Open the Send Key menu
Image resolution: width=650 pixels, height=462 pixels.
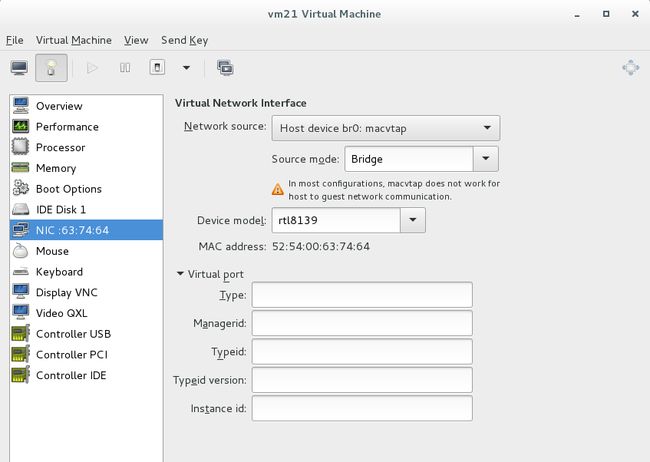(184, 40)
